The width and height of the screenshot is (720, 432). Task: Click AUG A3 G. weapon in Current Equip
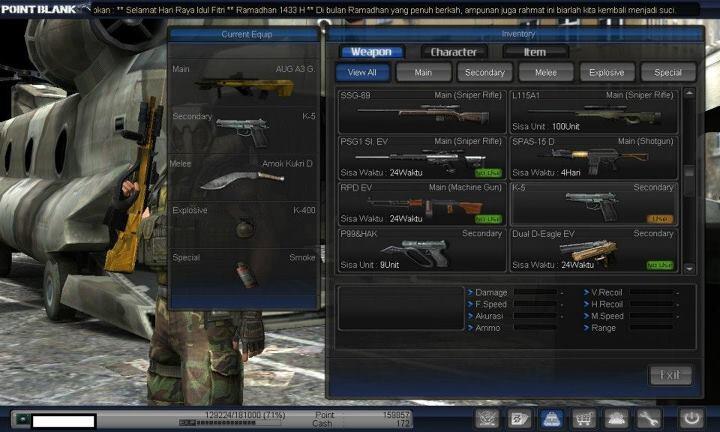(x=245, y=87)
